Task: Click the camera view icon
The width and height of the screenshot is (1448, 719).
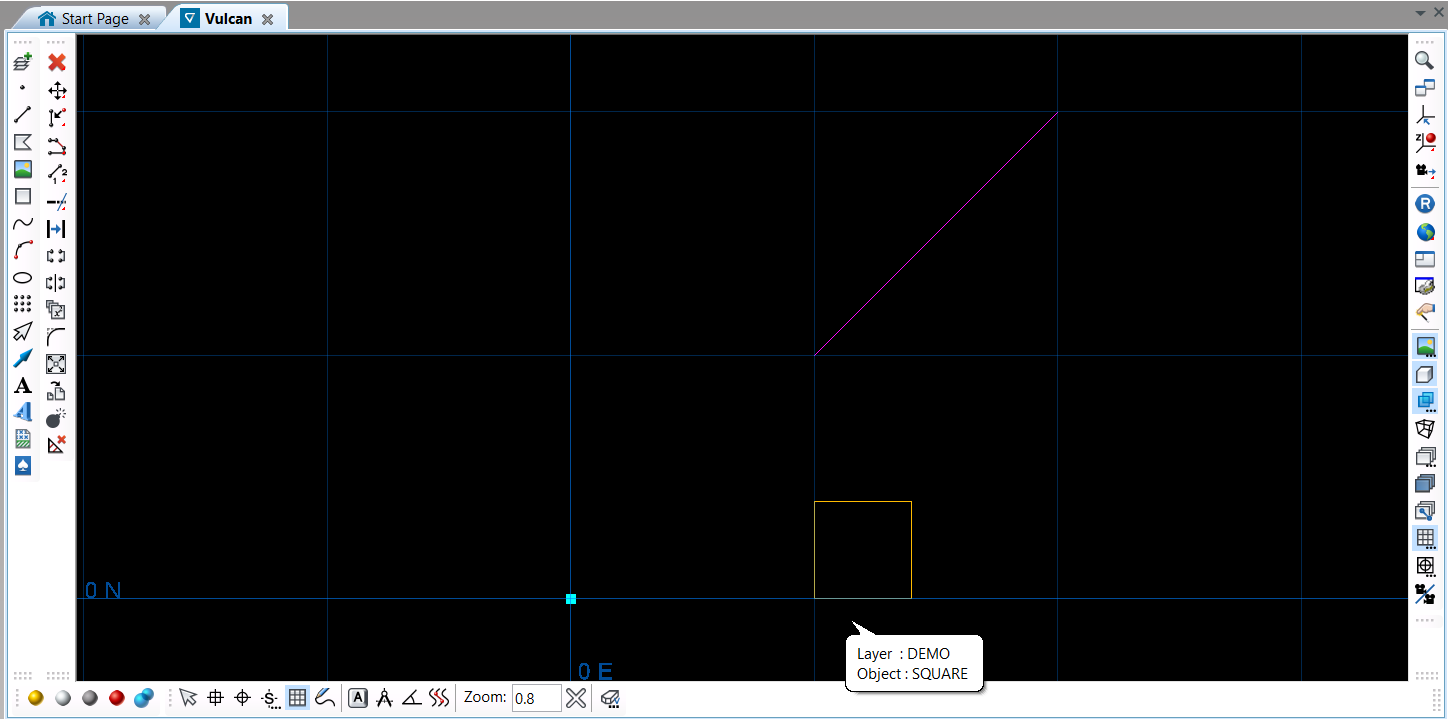Action: 1425,171
